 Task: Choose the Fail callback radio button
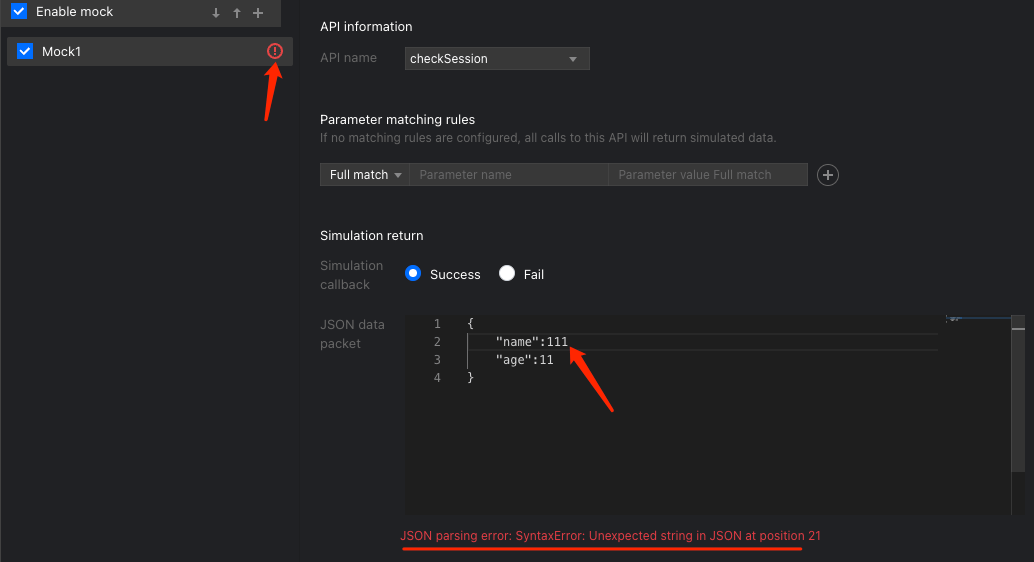(x=507, y=274)
